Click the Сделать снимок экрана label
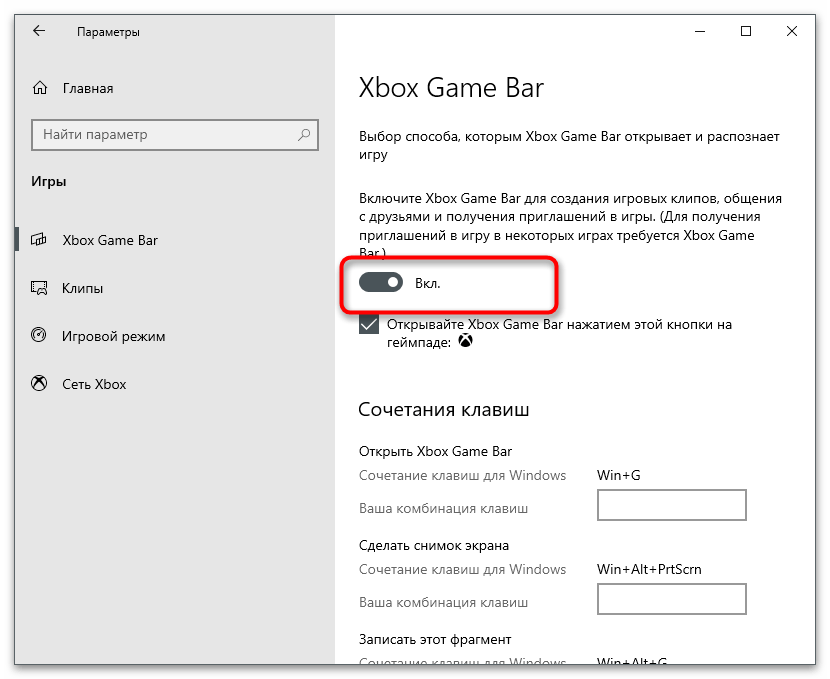Screen dimensions: 830x679 434,546
